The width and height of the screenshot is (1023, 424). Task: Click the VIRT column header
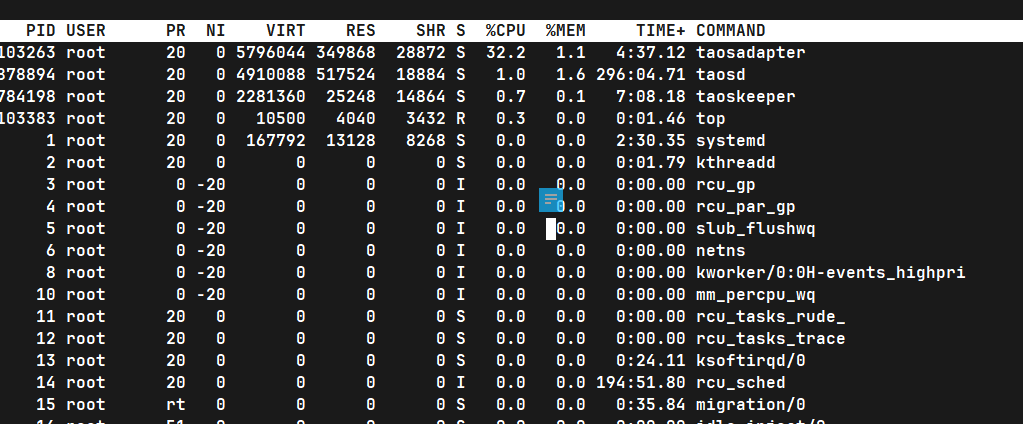point(286,31)
